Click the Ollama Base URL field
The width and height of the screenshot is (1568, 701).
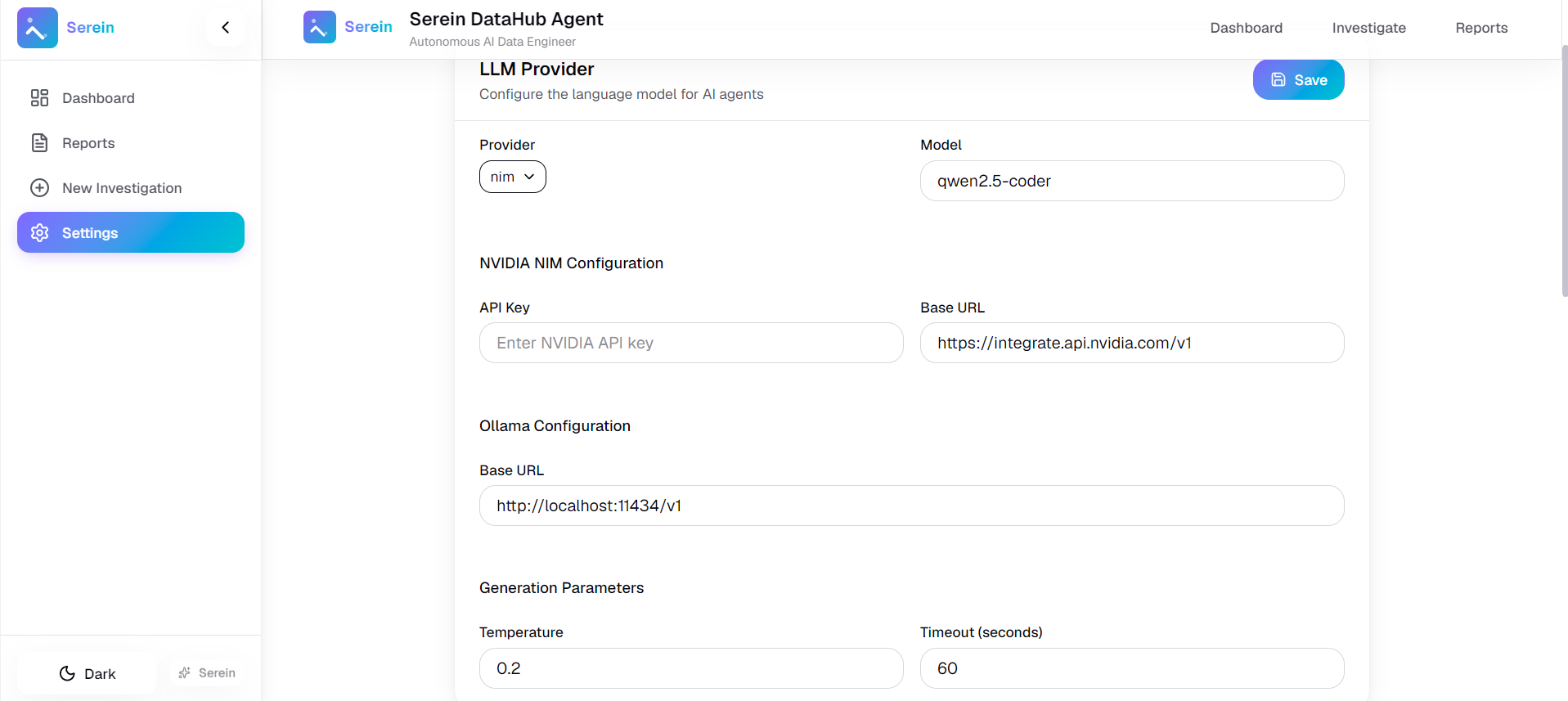coord(912,506)
